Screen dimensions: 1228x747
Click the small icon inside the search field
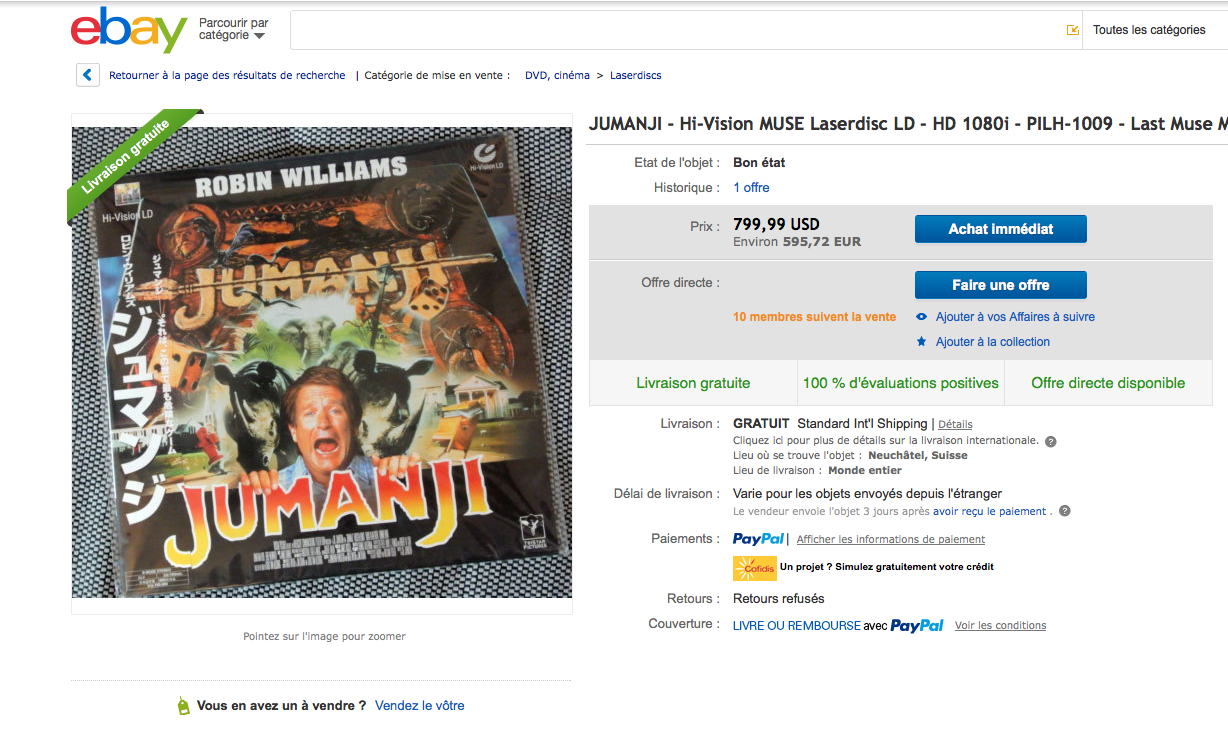click(x=1073, y=30)
